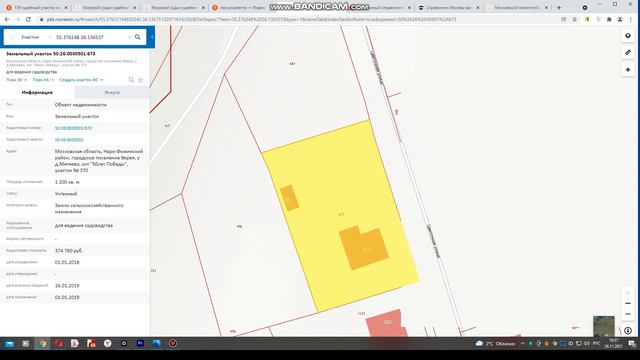Select the large orange building inside the yellow parcel
This screenshot has width=640, height=360.
pyautogui.click(x=364, y=248)
